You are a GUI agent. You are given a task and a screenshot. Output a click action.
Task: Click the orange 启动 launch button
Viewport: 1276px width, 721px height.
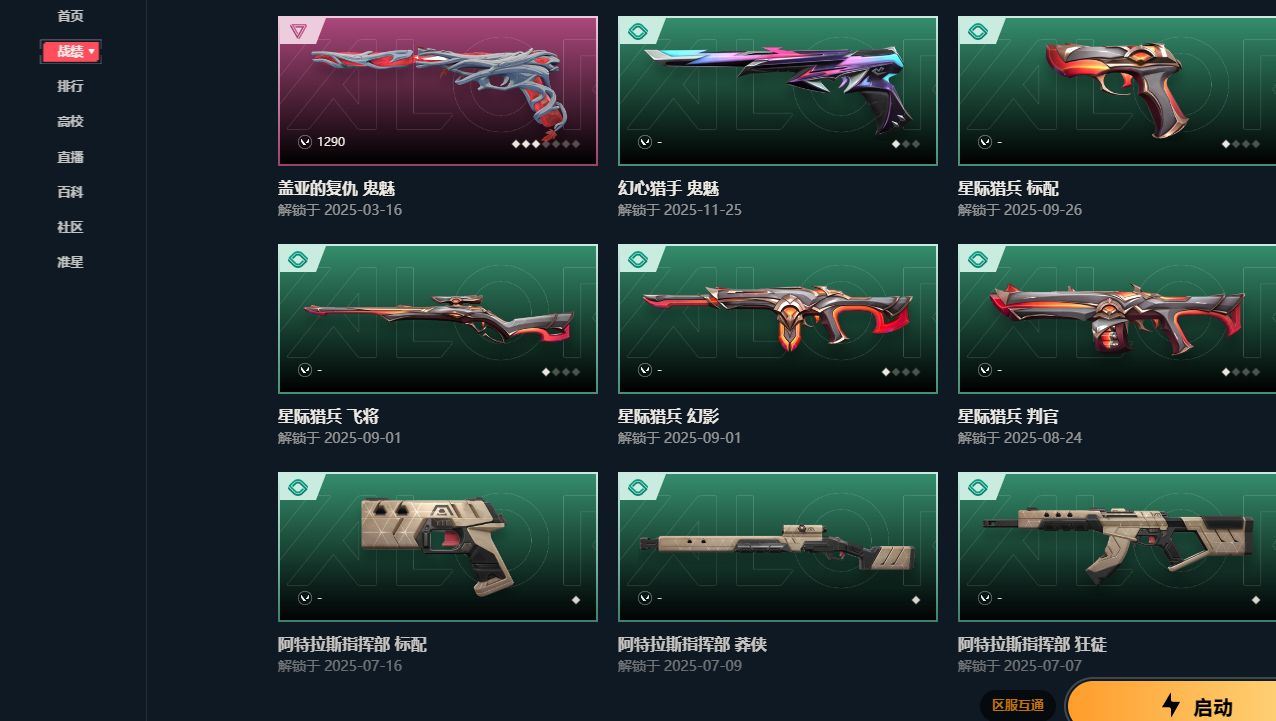coord(1171,702)
